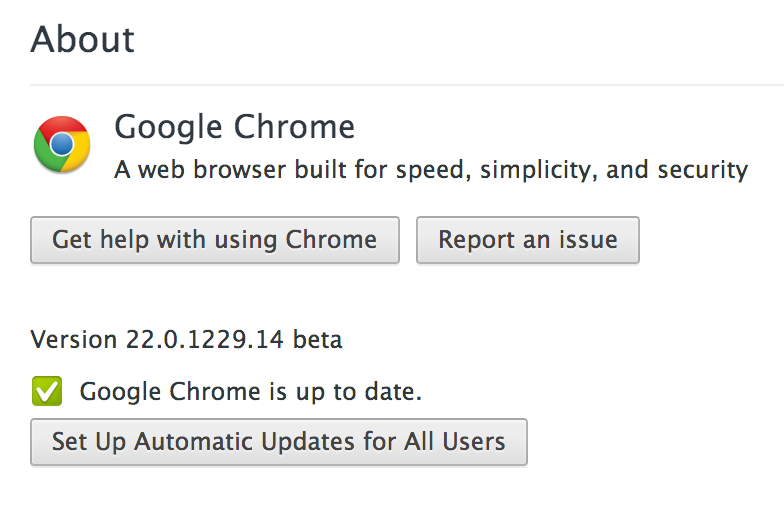Click the word security in the tagline
Viewport: 784px width, 514px height.
702,169
